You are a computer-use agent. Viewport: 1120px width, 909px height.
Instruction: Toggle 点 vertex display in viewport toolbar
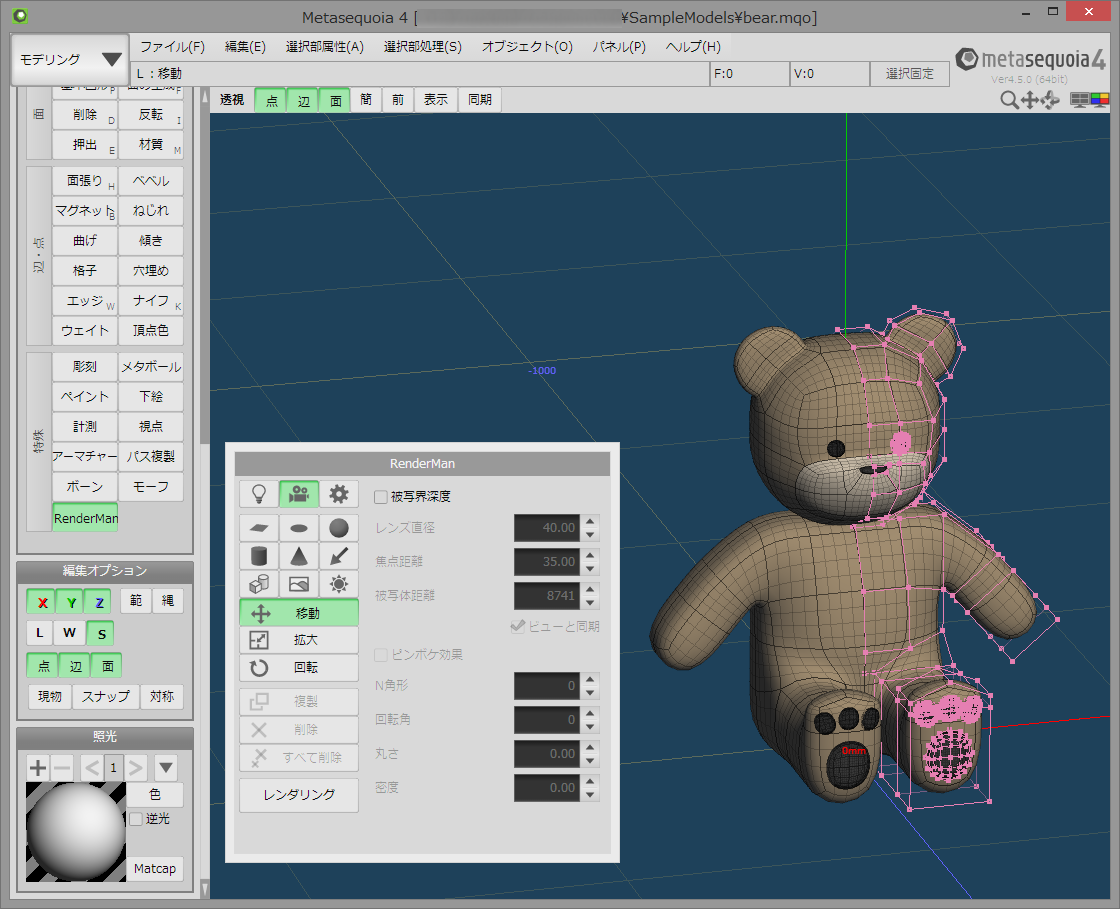pyautogui.click(x=271, y=101)
